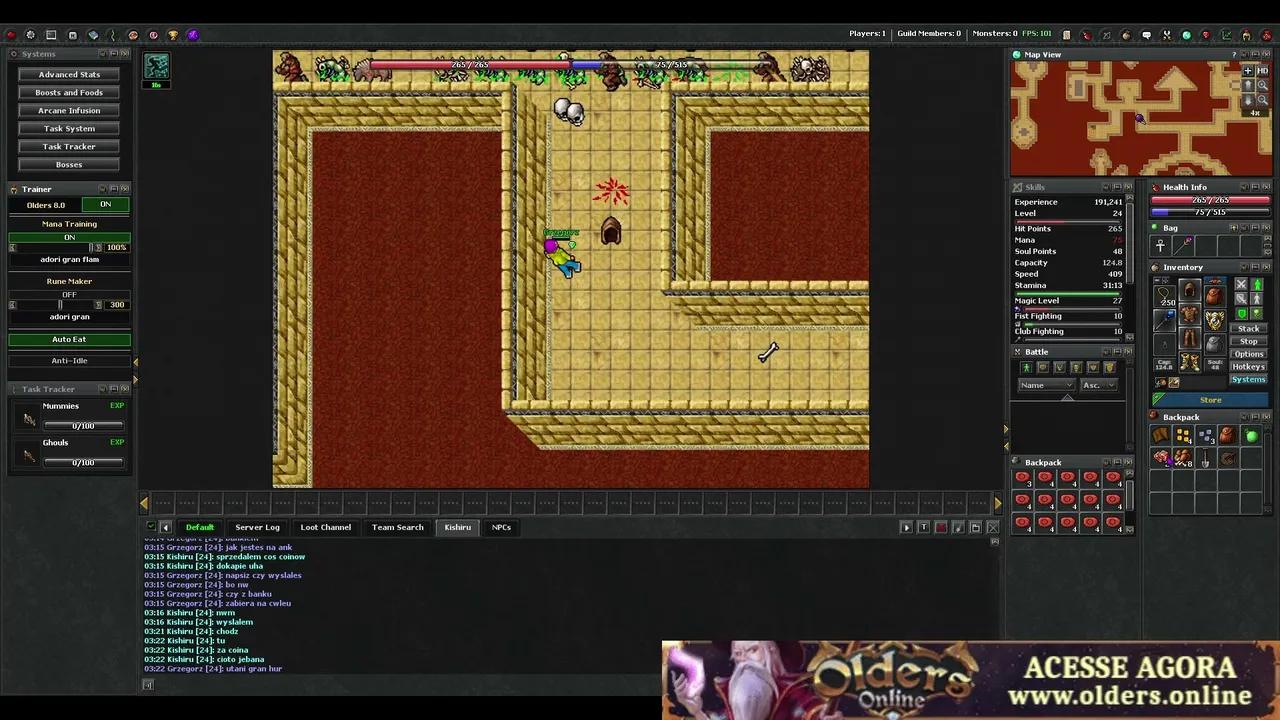The image size is (1280, 720).
Task: Open settings via the gear icon
Action: click(x=30, y=35)
